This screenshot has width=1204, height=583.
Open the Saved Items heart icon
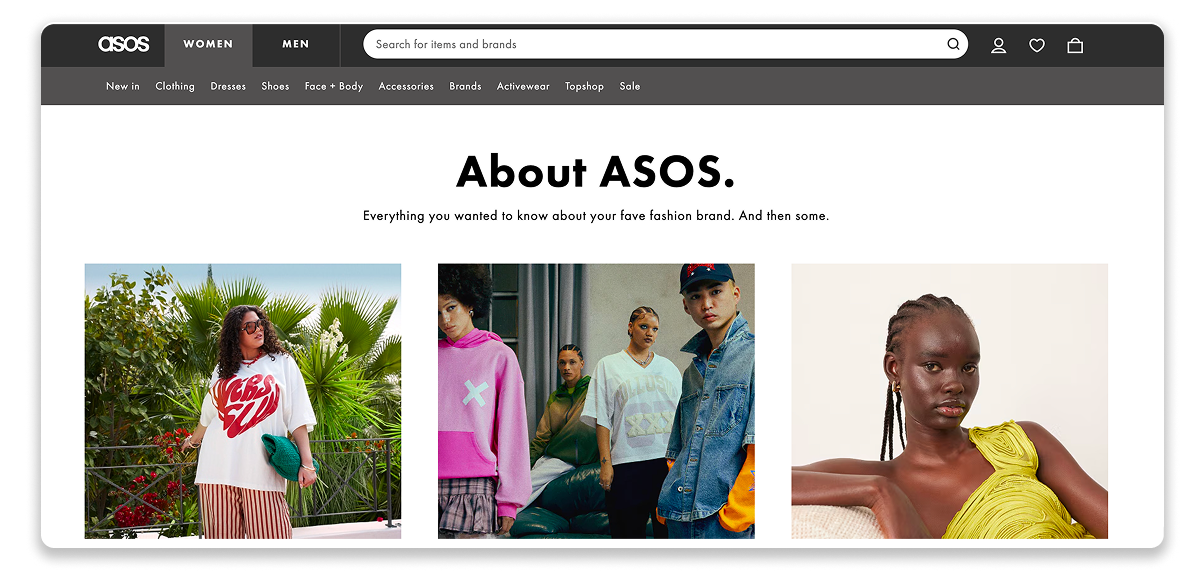(1037, 45)
